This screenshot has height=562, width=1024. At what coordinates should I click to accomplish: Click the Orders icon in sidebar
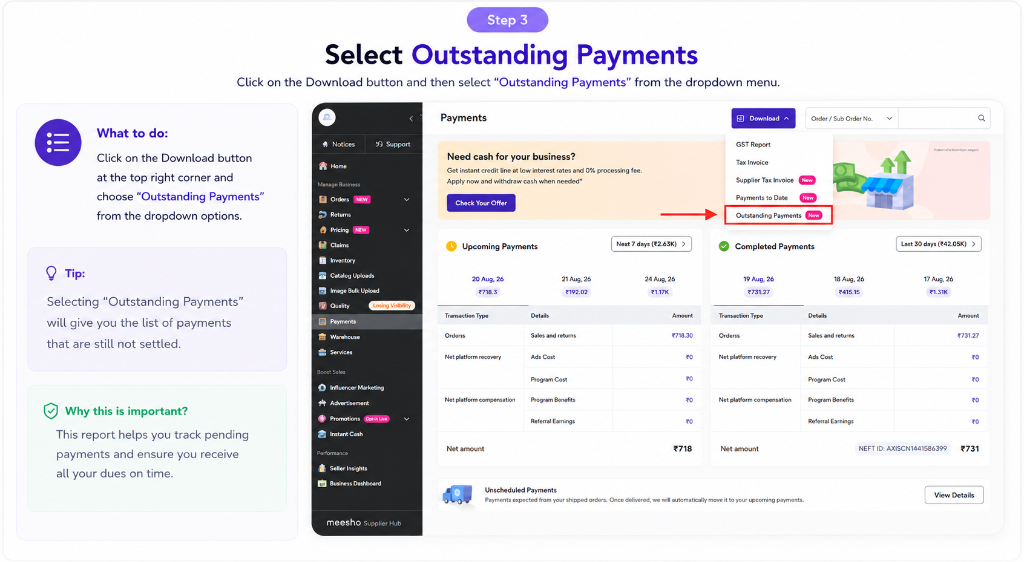point(322,199)
